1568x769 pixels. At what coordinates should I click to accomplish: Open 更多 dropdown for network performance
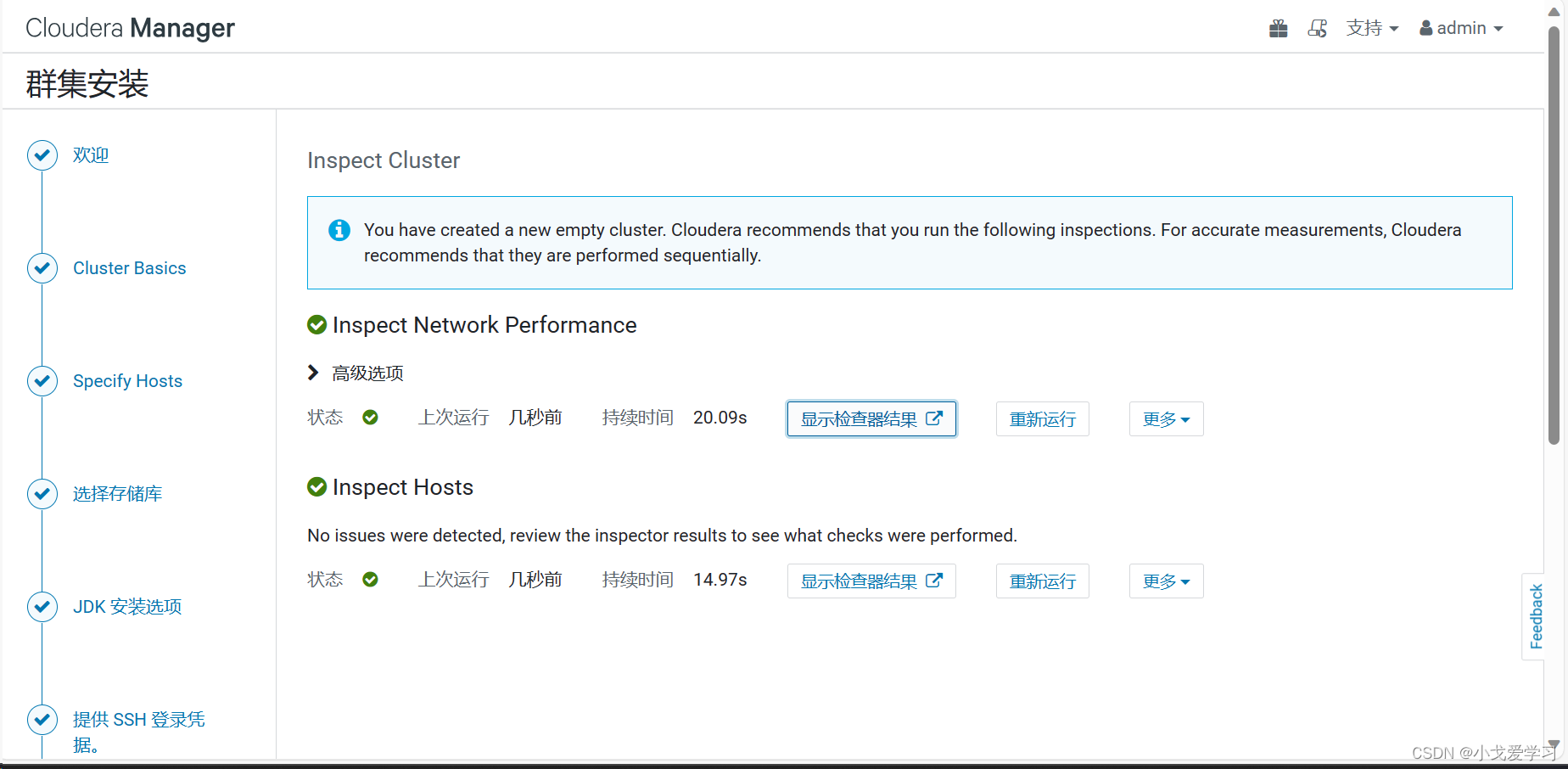click(x=1167, y=419)
